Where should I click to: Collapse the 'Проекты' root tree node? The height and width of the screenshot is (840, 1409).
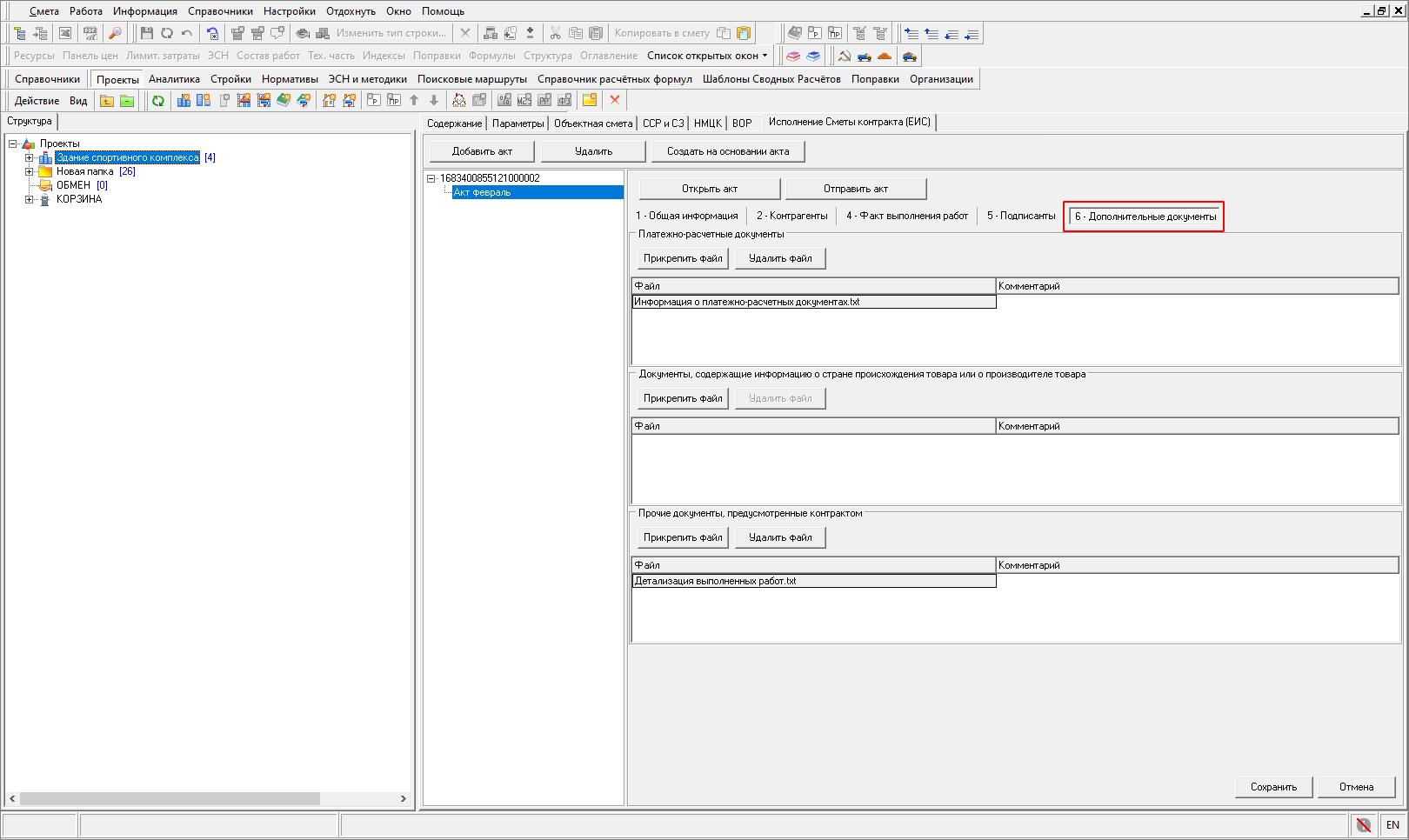point(13,143)
